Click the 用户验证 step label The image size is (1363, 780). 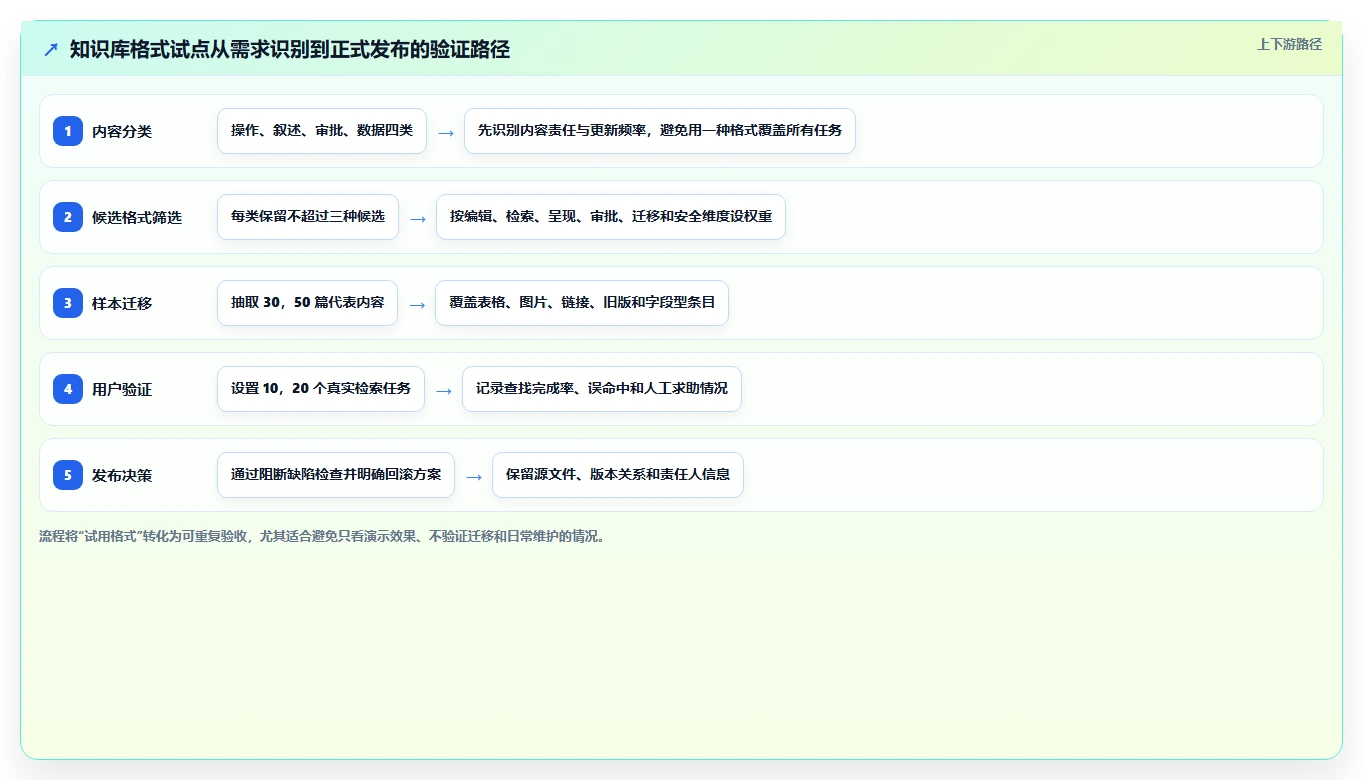pos(122,389)
